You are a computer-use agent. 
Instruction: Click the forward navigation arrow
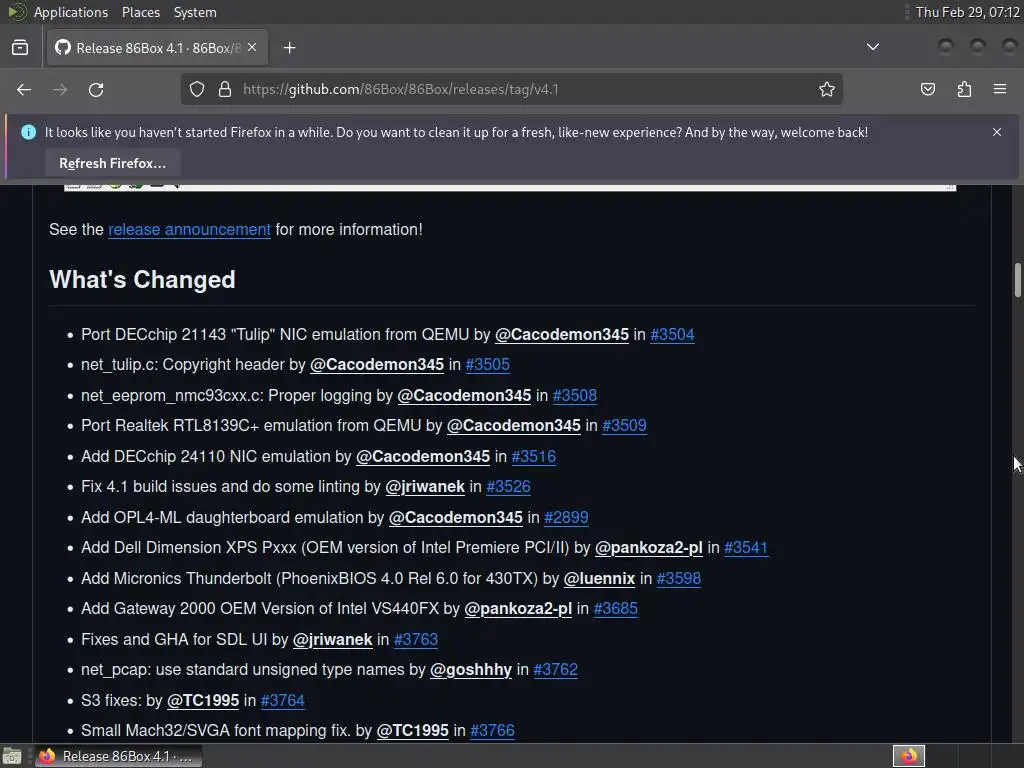pyautogui.click(x=60, y=89)
